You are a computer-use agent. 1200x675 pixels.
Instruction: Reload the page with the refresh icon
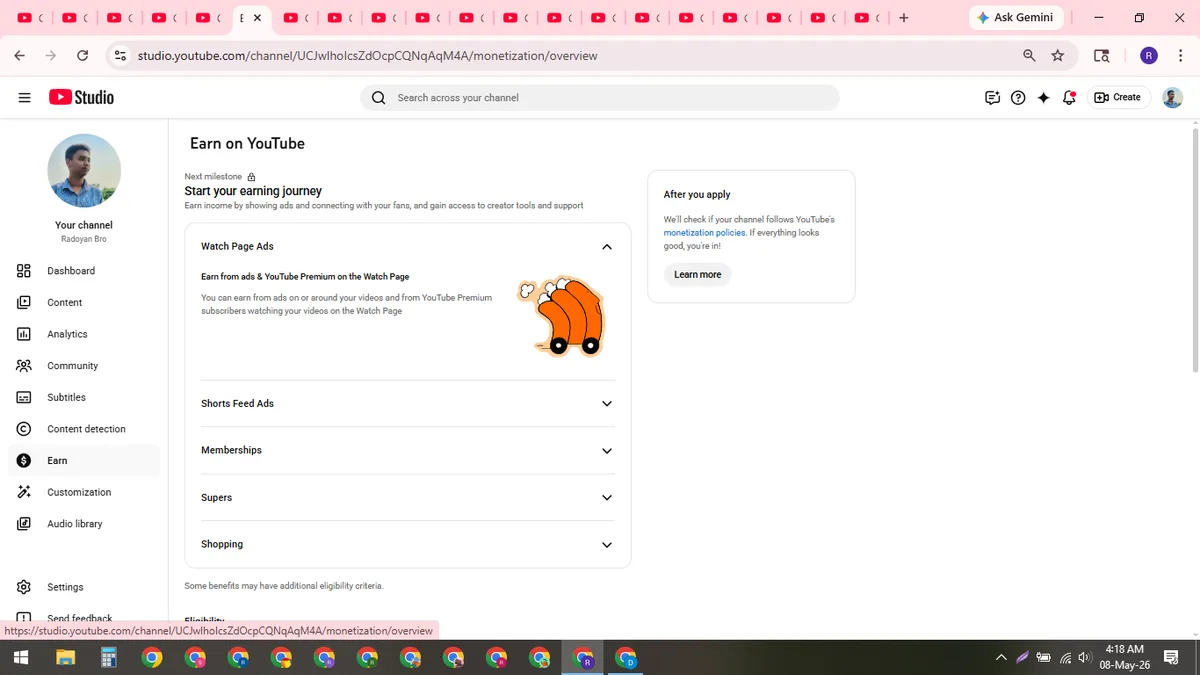tap(83, 56)
